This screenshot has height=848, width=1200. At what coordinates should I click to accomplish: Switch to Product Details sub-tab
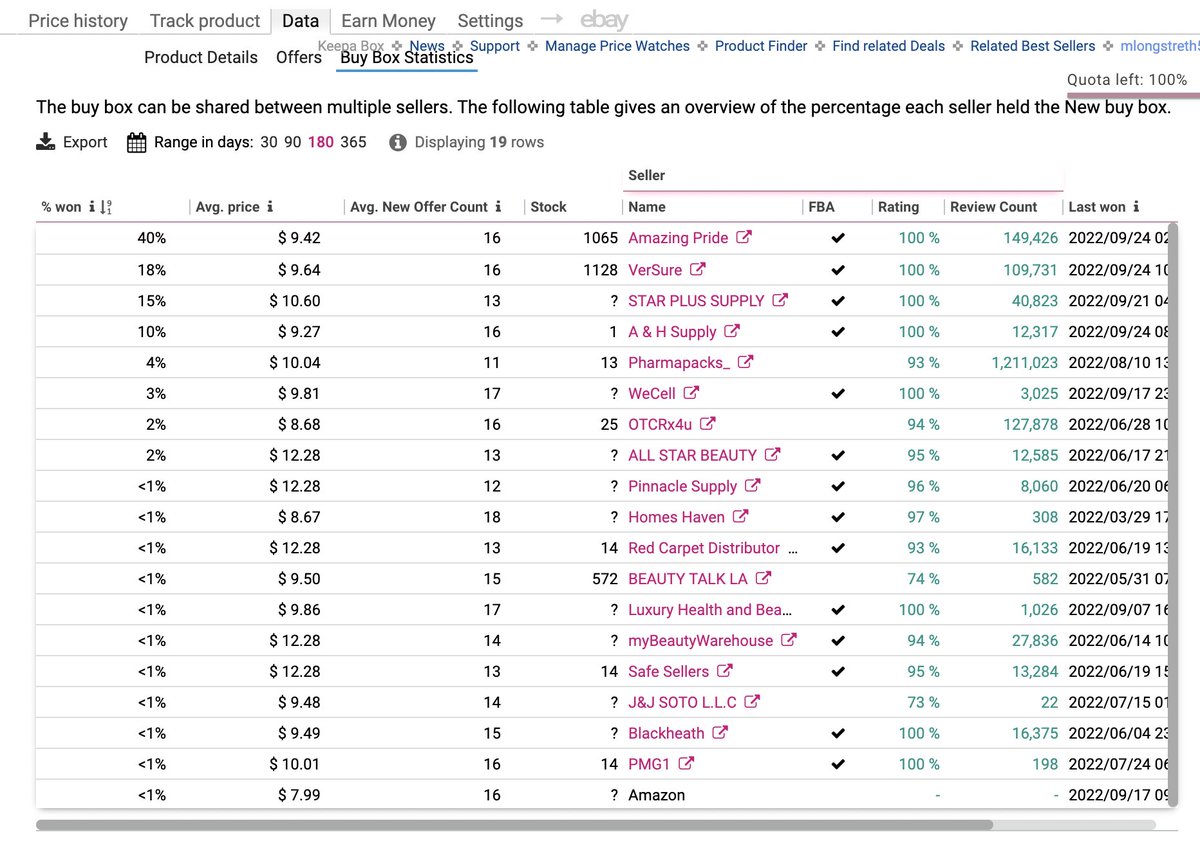pyautogui.click(x=201, y=57)
